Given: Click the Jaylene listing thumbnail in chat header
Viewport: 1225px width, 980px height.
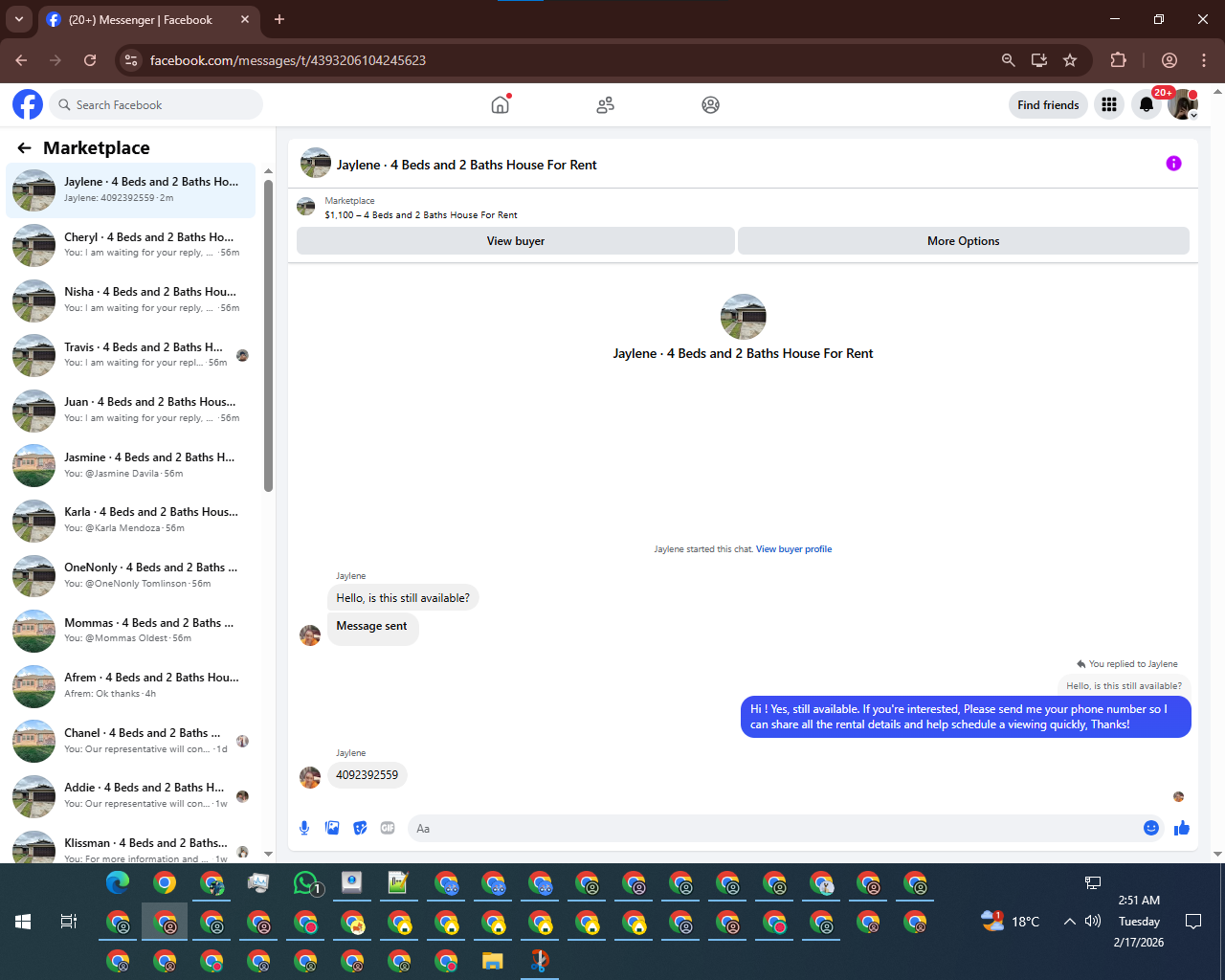Looking at the screenshot, I should 316,164.
